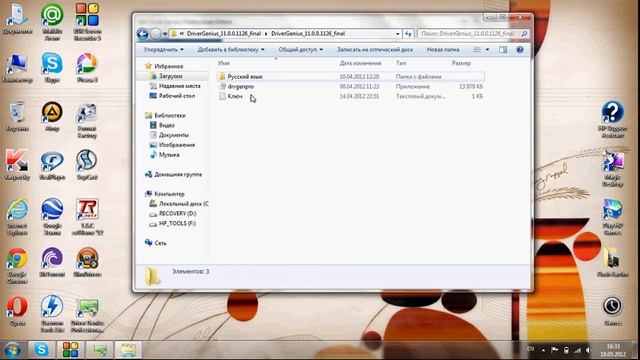This screenshot has height=360, width=640.
Task: Open the Документы library
Action: 173,135
